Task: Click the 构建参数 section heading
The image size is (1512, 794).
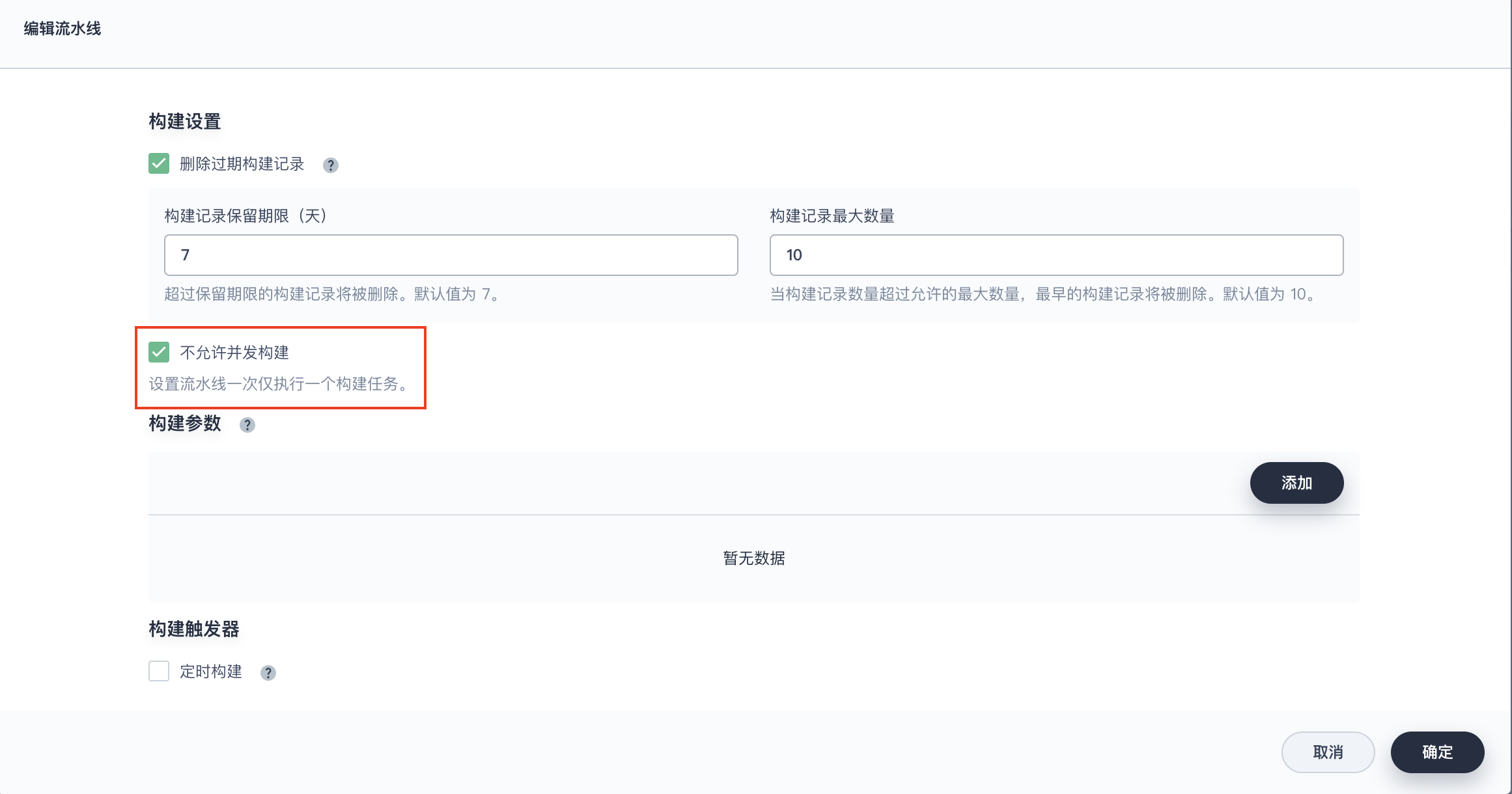Action: [x=185, y=424]
